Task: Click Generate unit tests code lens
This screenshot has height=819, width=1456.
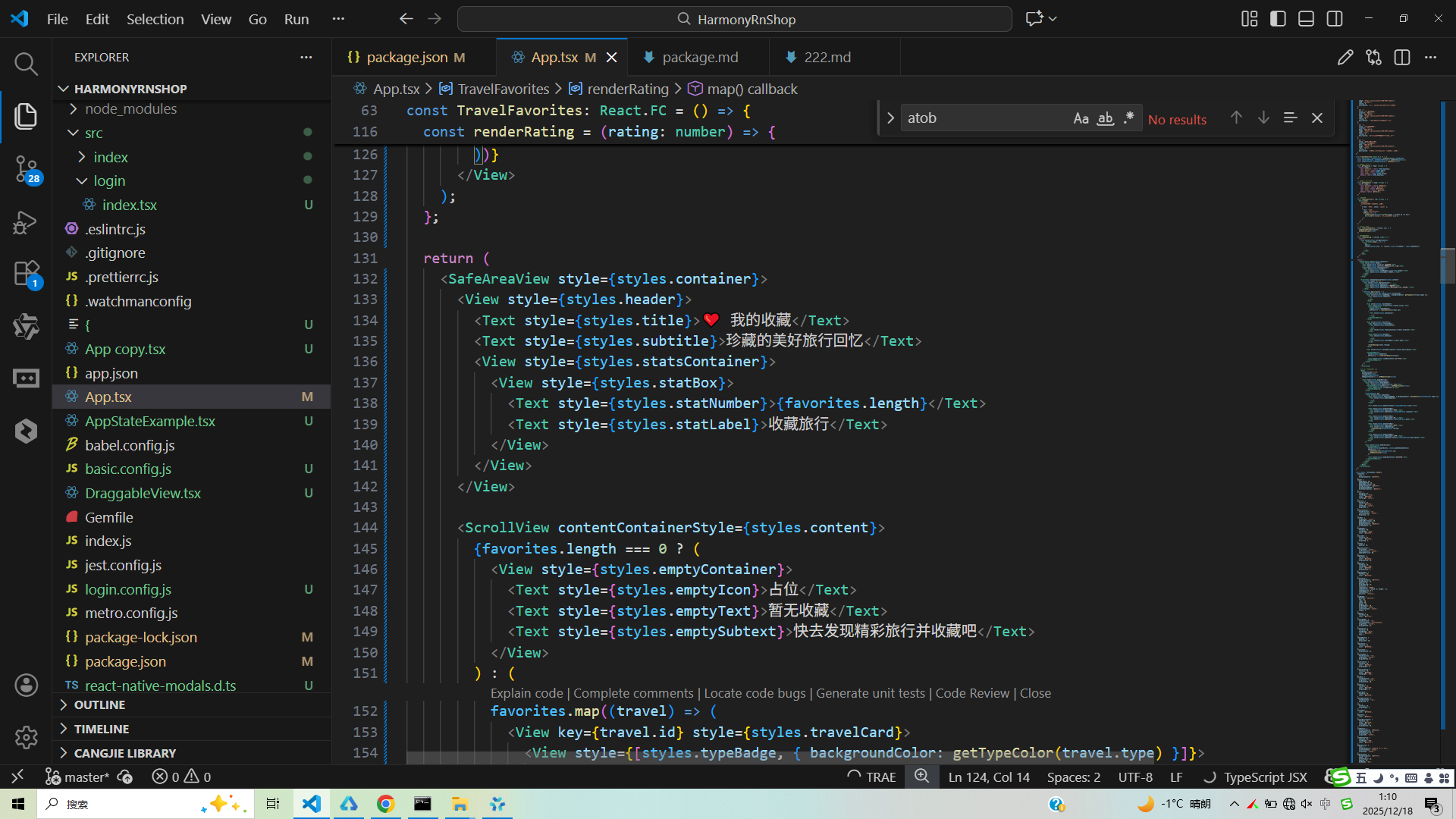Action: click(x=870, y=693)
